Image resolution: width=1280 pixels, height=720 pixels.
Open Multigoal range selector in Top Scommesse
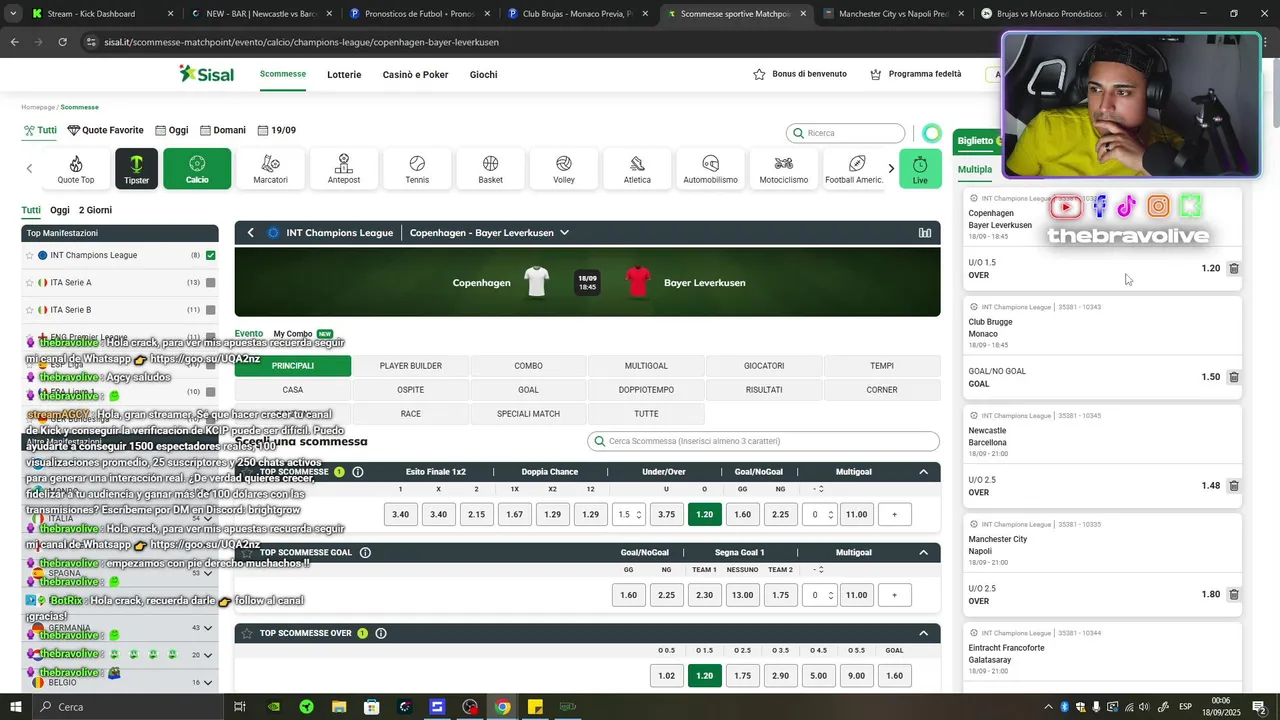coord(819,514)
